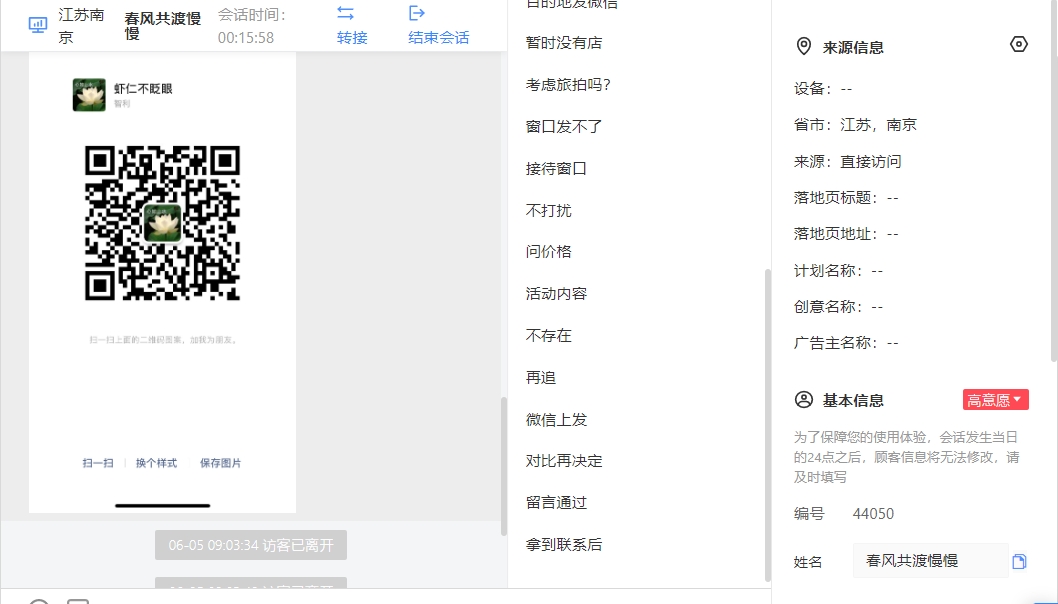The width and height of the screenshot is (1058, 604).
Task: Select quick reply 问价格
Action: [x=549, y=252]
